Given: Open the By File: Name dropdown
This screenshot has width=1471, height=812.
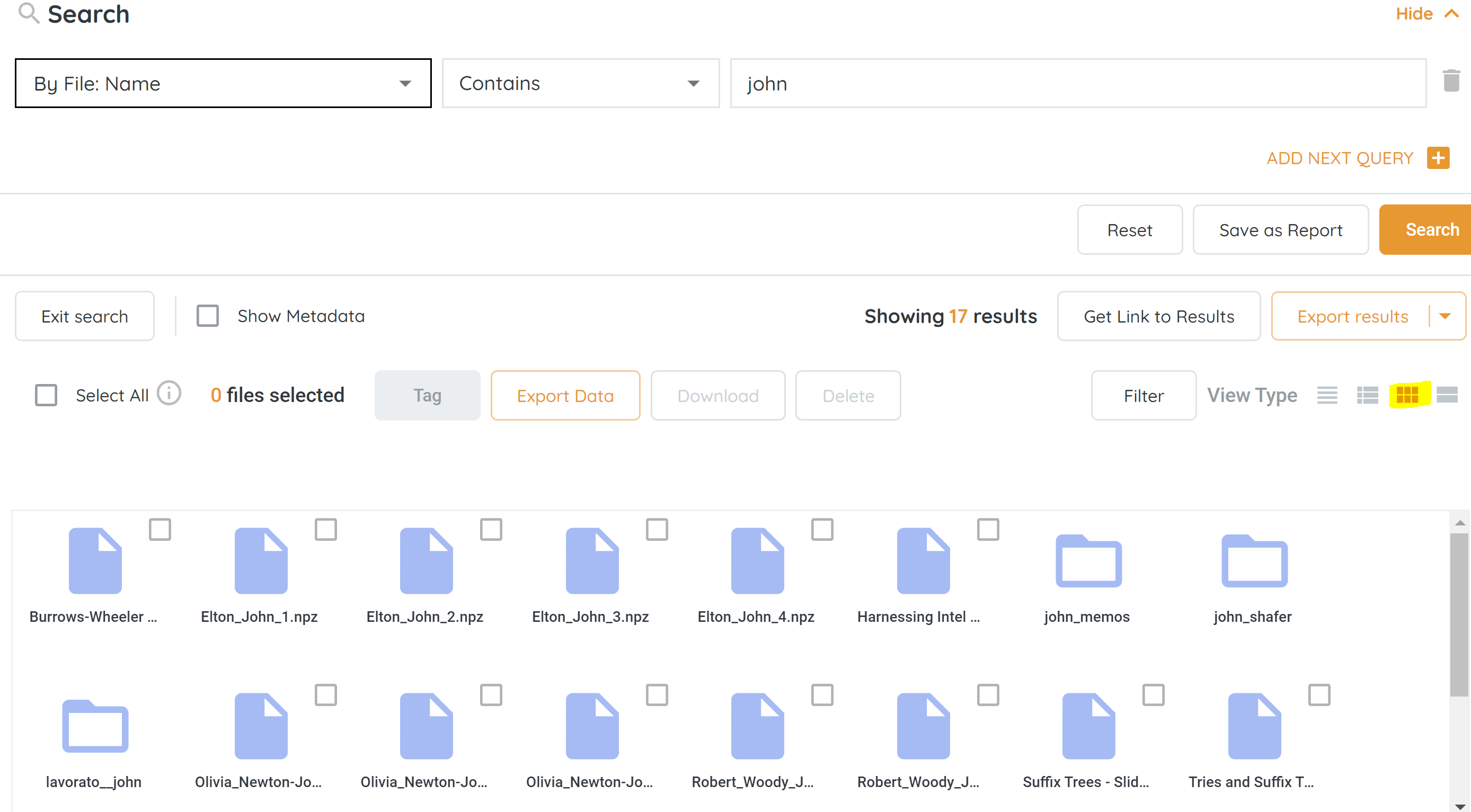Looking at the screenshot, I should pos(223,83).
